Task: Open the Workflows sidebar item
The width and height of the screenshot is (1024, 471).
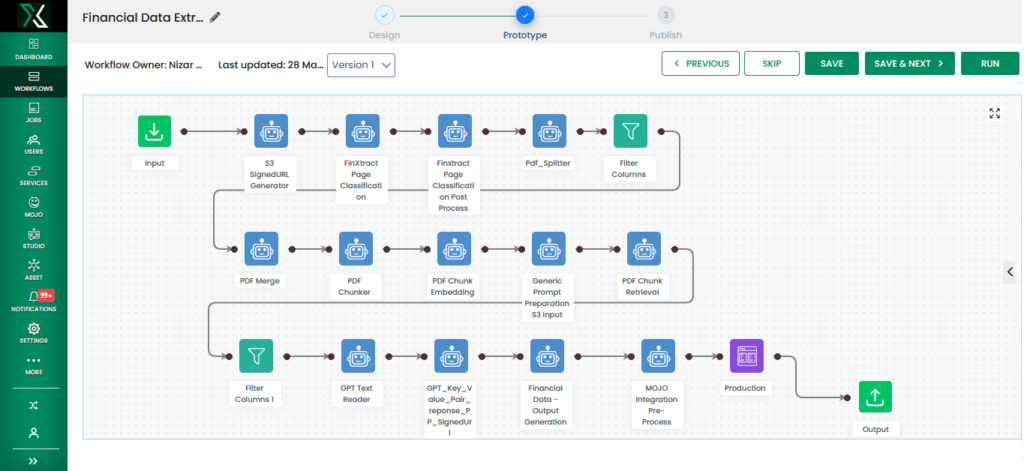Action: [33, 82]
